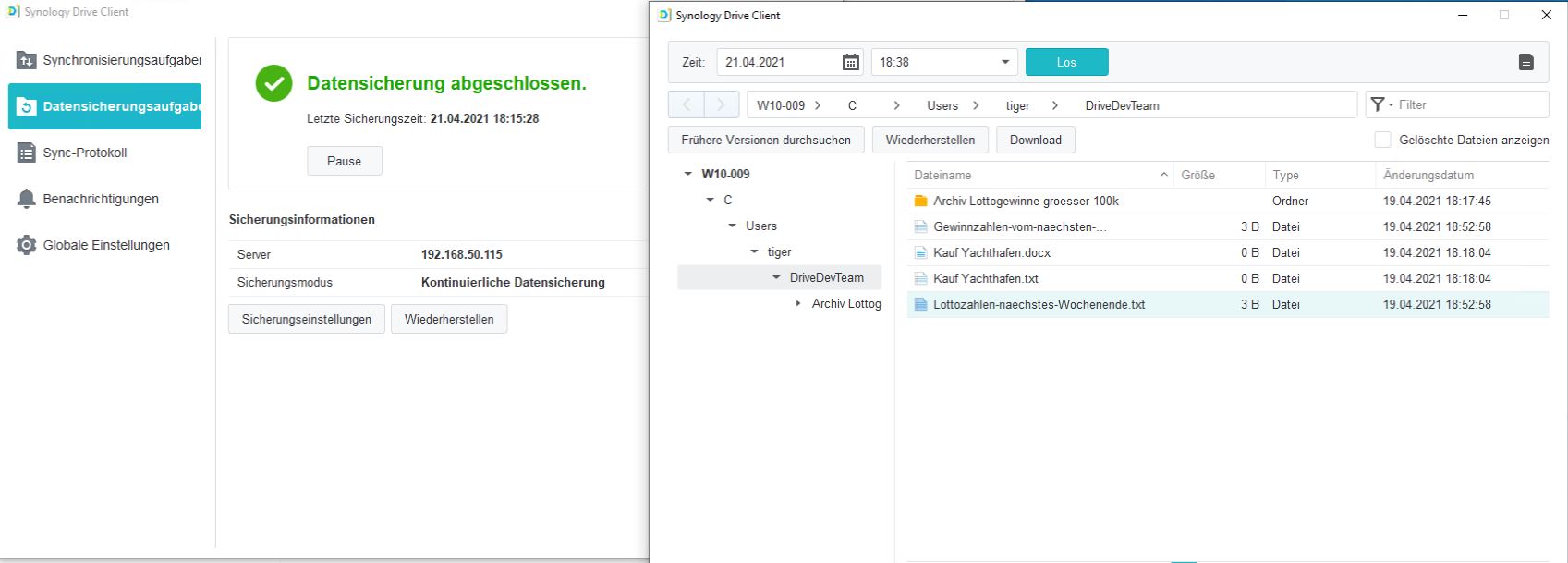Click the Globale Einstellungen gear icon
The height and width of the screenshot is (563, 1568).
pyautogui.click(x=27, y=245)
